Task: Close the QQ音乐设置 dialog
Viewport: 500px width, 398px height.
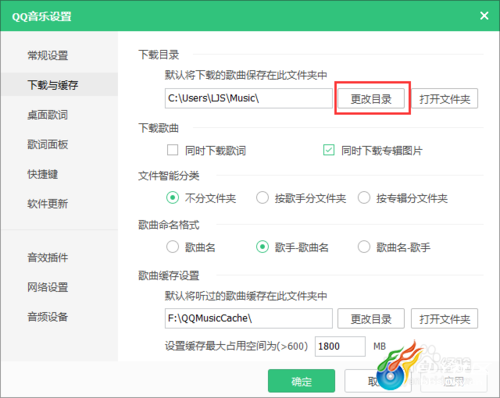Action: tap(484, 16)
